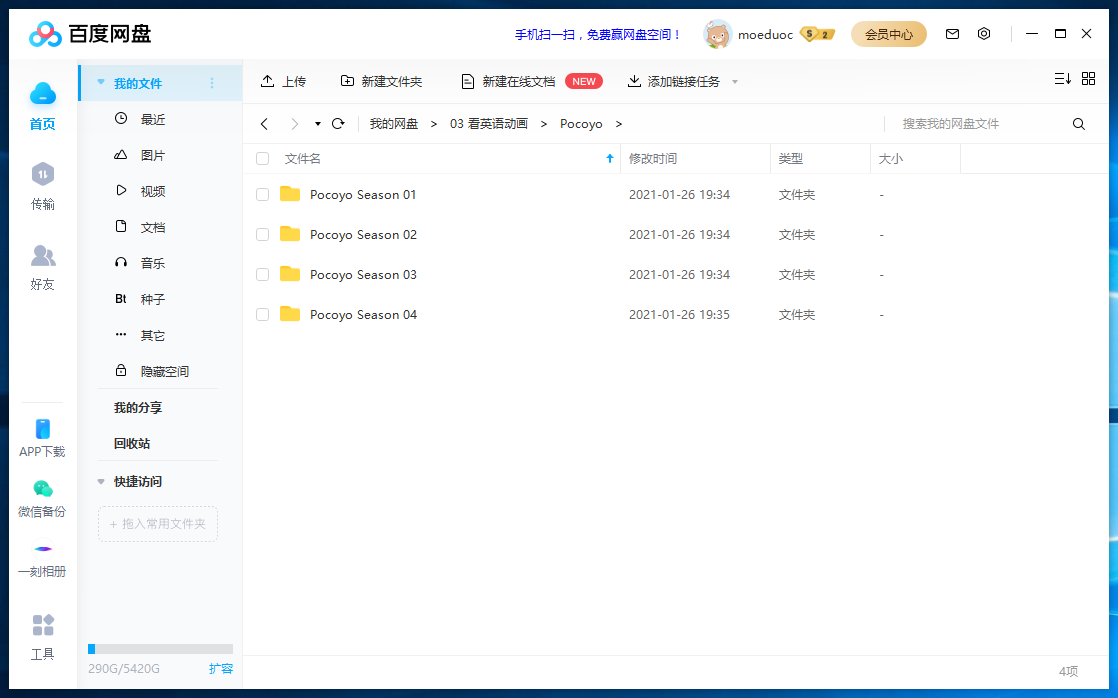The width and height of the screenshot is (1118, 698).
Task: Click the storage usage progress bar
Action: pos(160,648)
